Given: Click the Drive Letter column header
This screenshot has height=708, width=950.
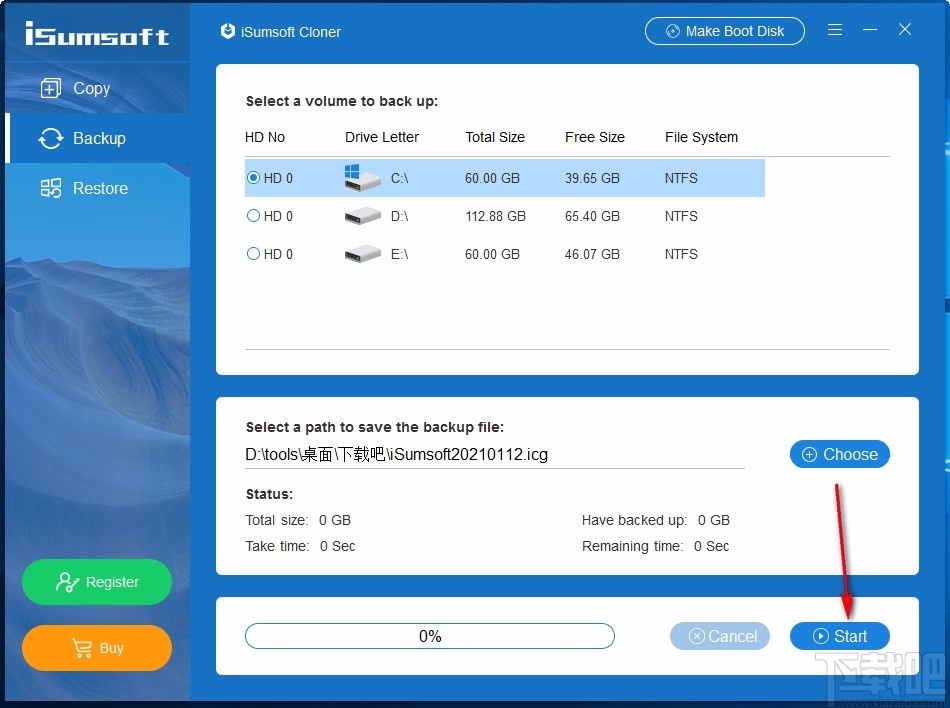Looking at the screenshot, I should coord(382,137).
